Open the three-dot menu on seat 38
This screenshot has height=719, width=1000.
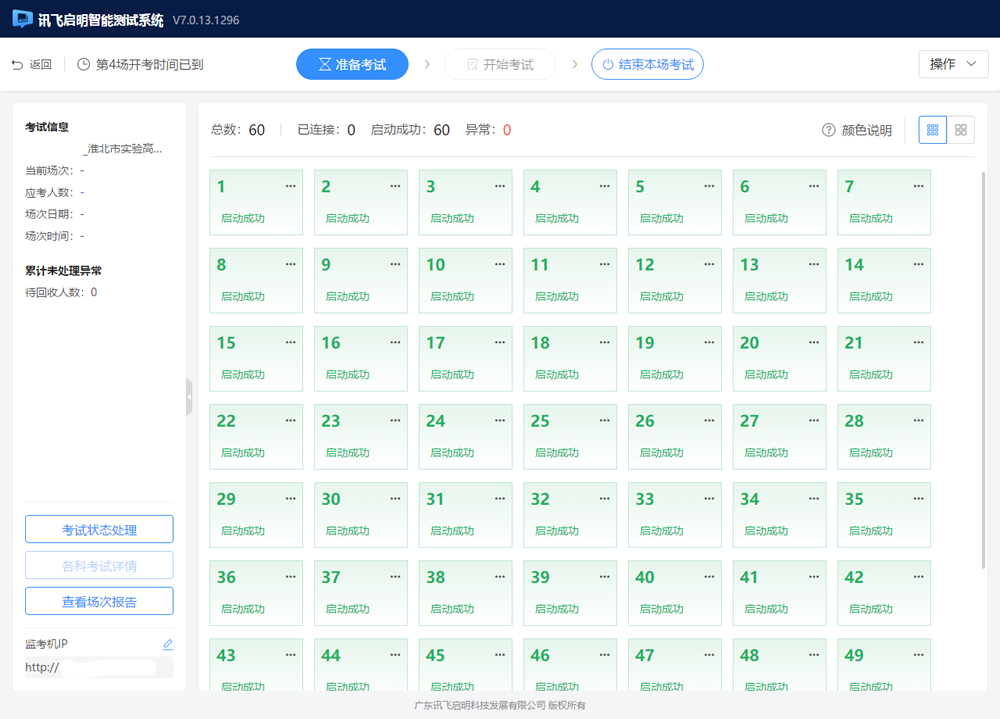500,576
